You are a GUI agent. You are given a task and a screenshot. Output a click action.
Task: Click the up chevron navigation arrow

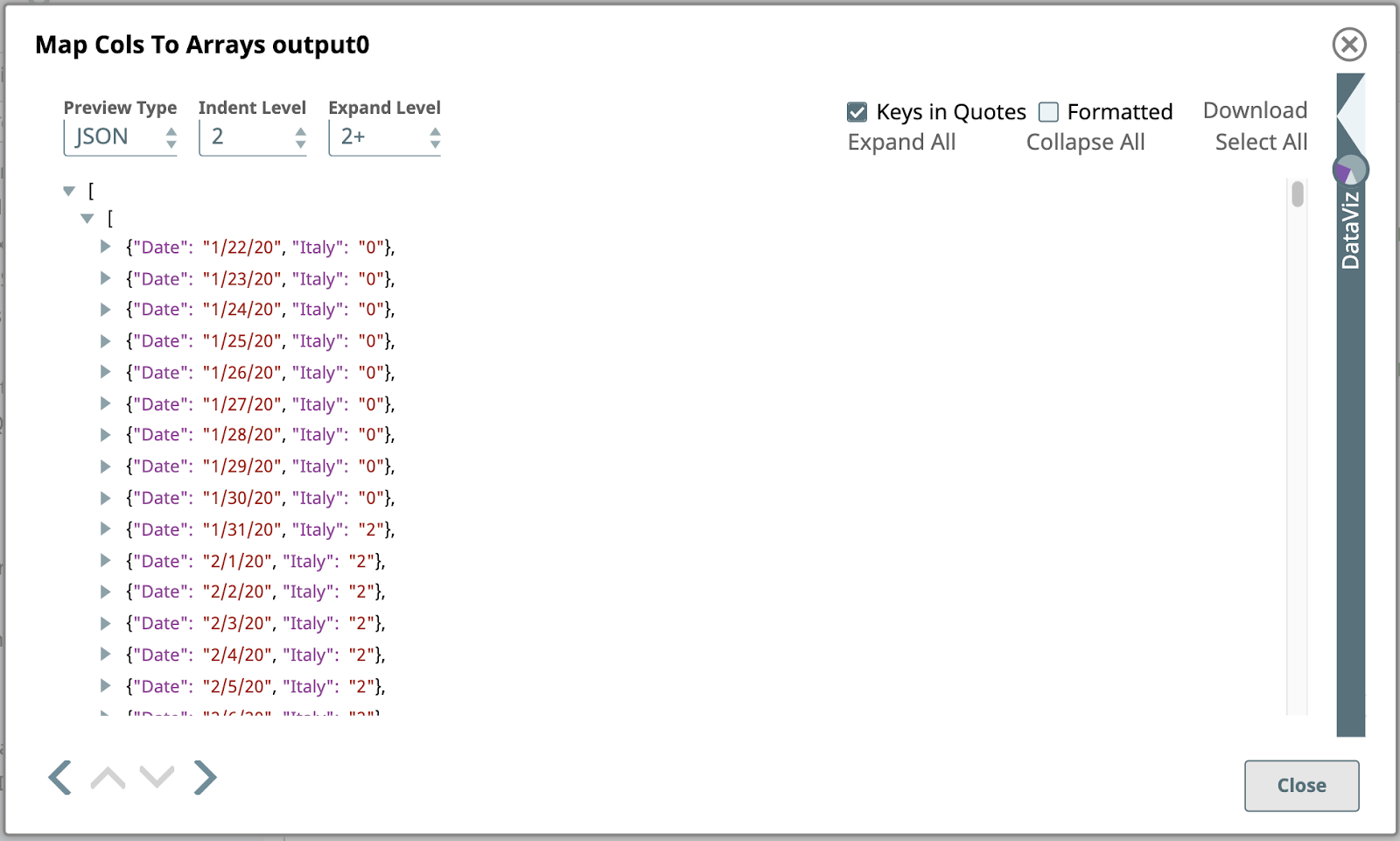pos(108,777)
